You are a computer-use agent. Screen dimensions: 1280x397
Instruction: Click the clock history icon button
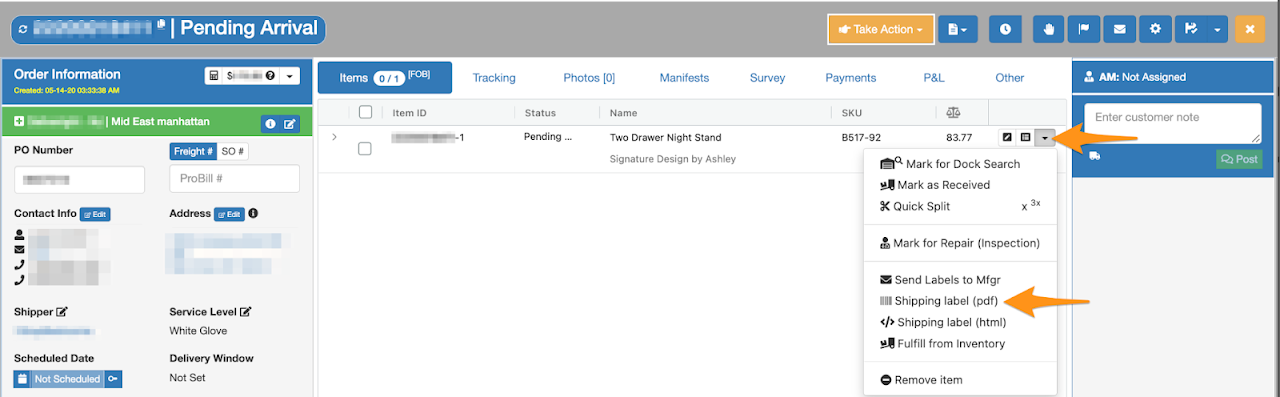point(1005,29)
